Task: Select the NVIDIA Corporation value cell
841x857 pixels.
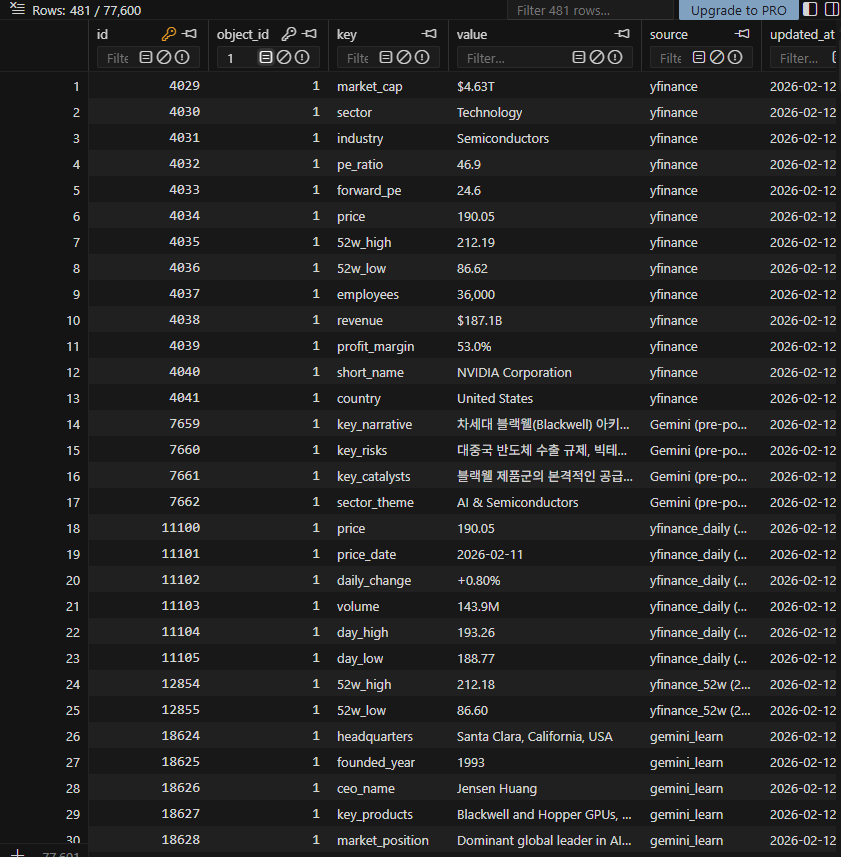Action: pos(514,372)
